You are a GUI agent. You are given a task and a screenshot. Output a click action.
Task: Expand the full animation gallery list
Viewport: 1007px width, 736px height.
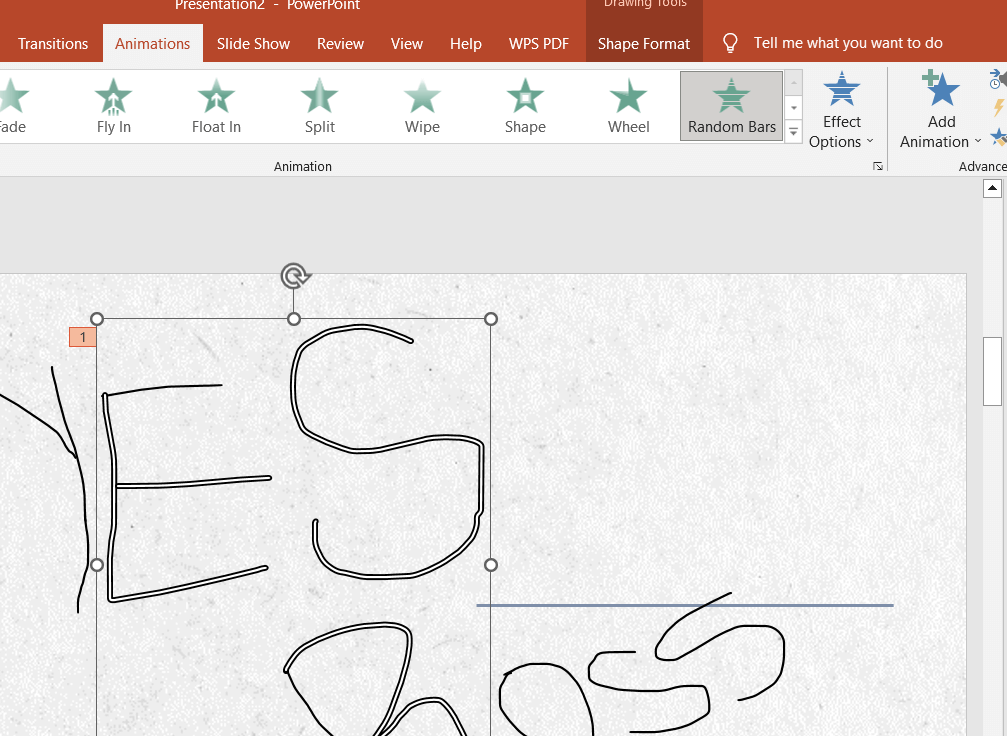[x=794, y=131]
